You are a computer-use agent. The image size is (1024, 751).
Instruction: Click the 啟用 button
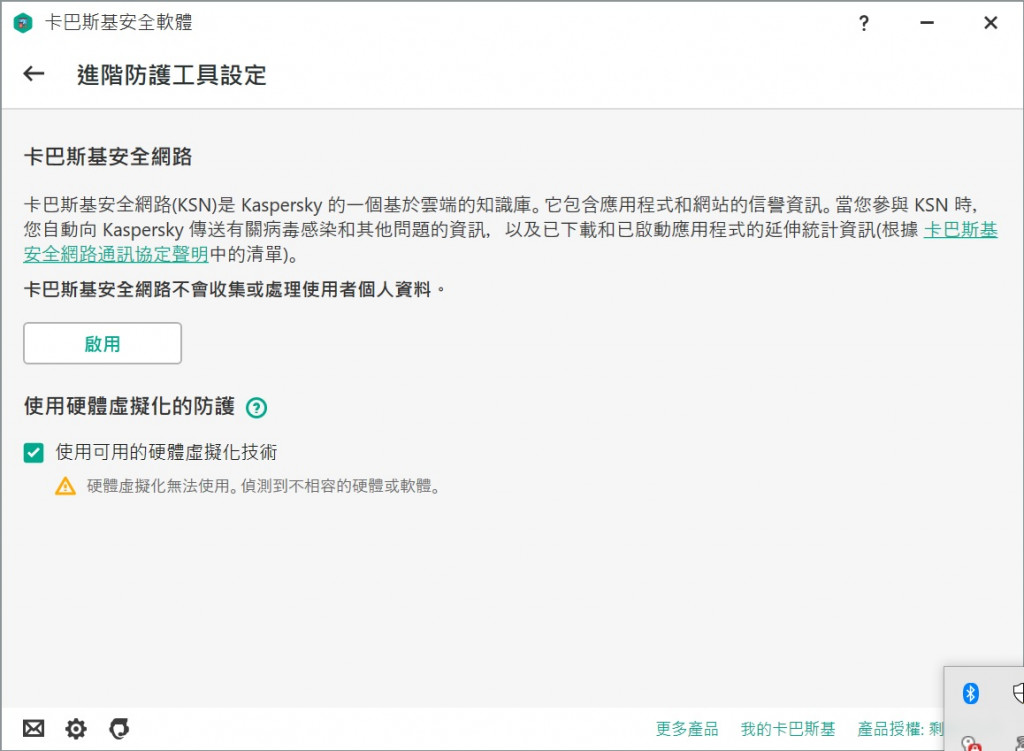103,343
